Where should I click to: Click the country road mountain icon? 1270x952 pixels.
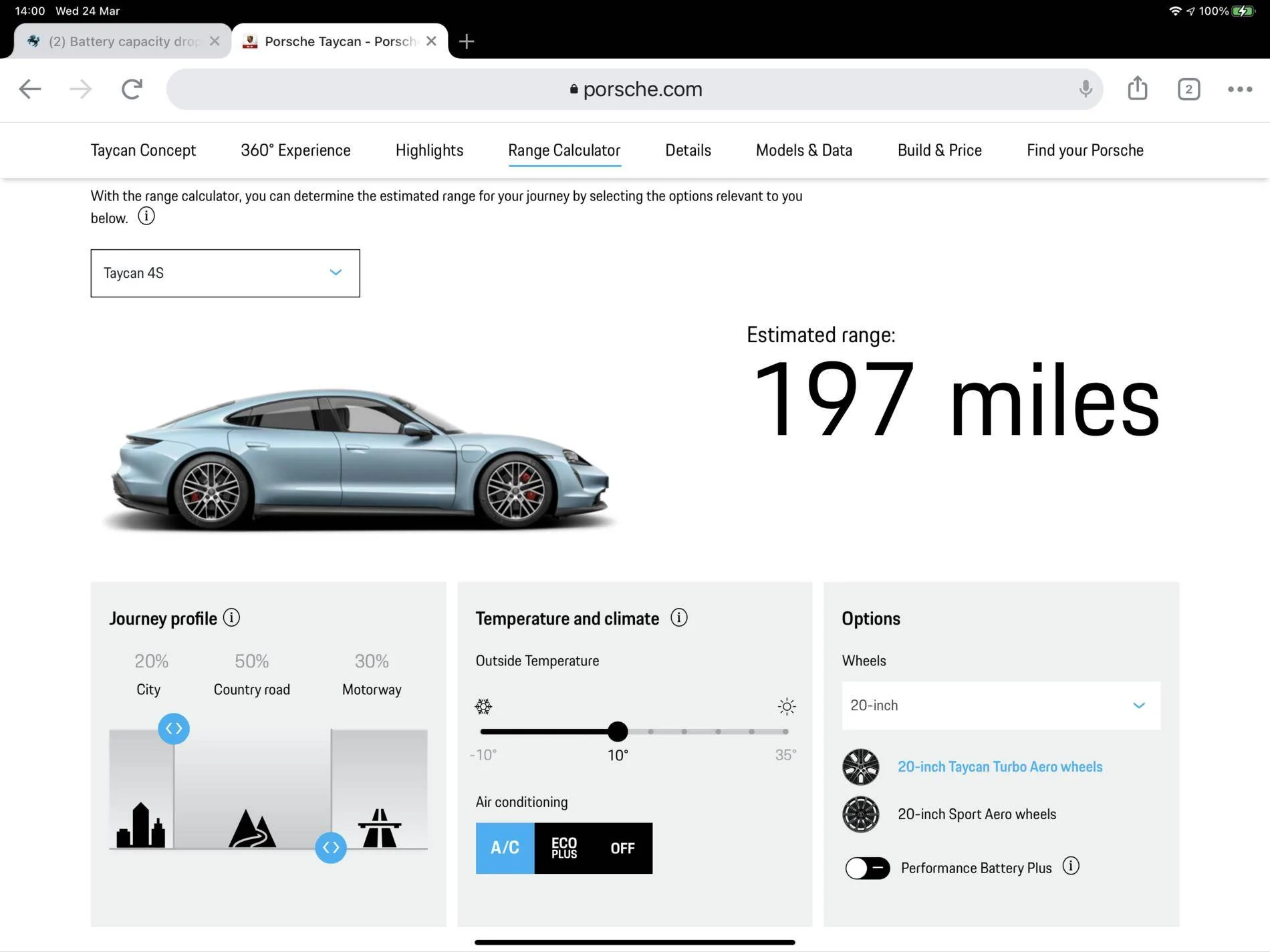[x=252, y=828]
